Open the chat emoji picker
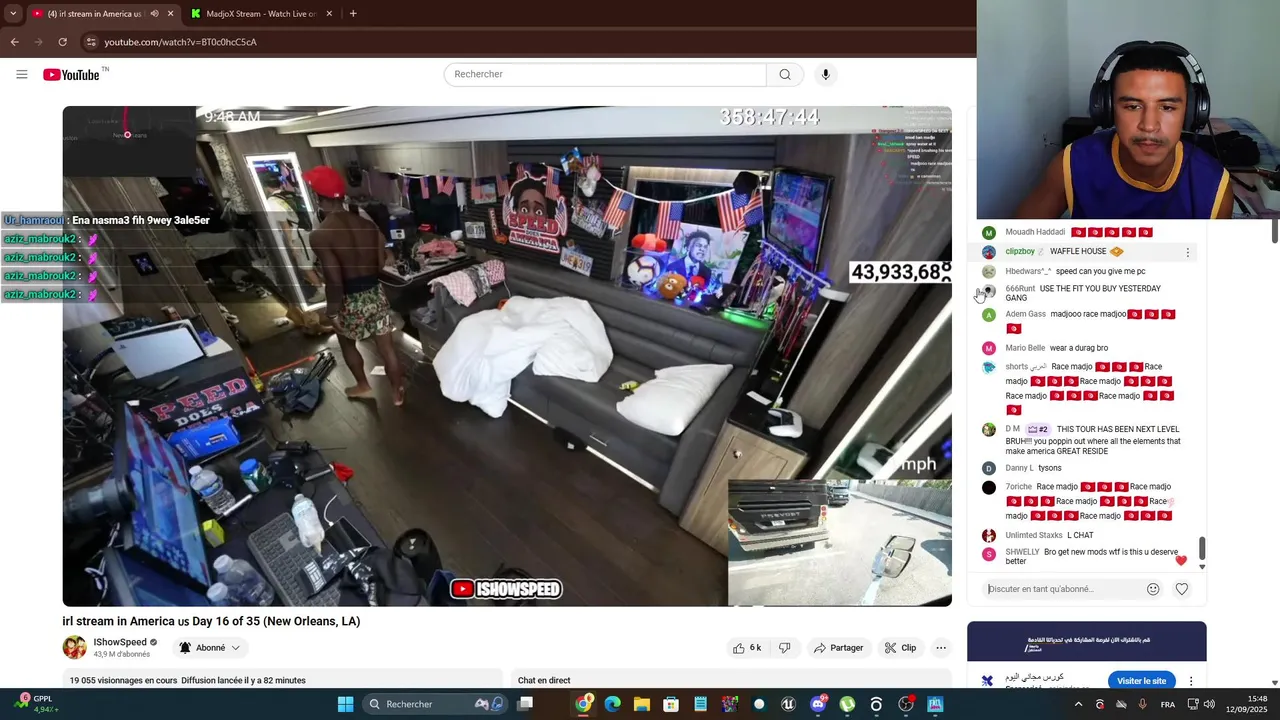The image size is (1280, 720). [x=1153, y=589]
